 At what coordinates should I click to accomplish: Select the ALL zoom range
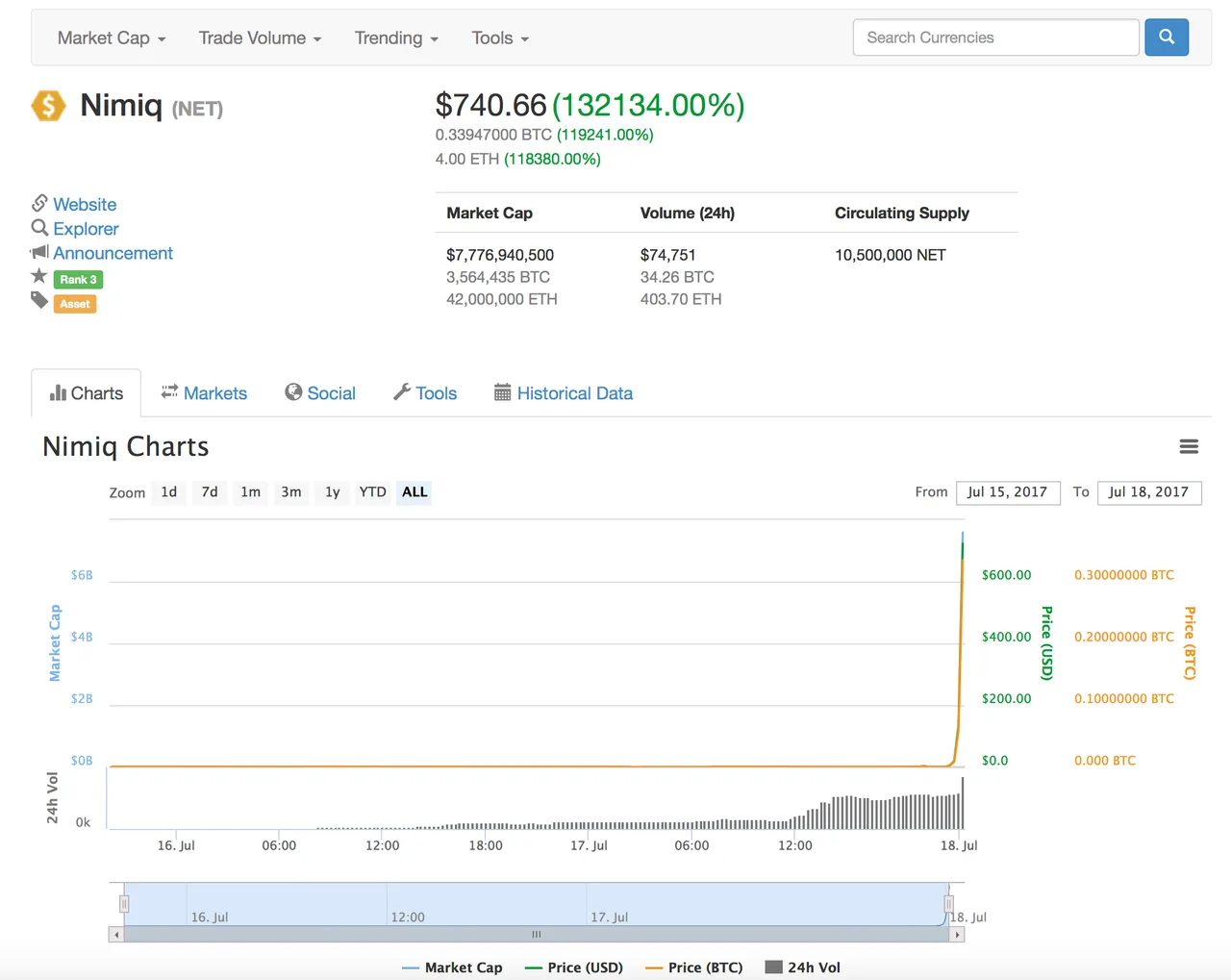click(x=415, y=492)
